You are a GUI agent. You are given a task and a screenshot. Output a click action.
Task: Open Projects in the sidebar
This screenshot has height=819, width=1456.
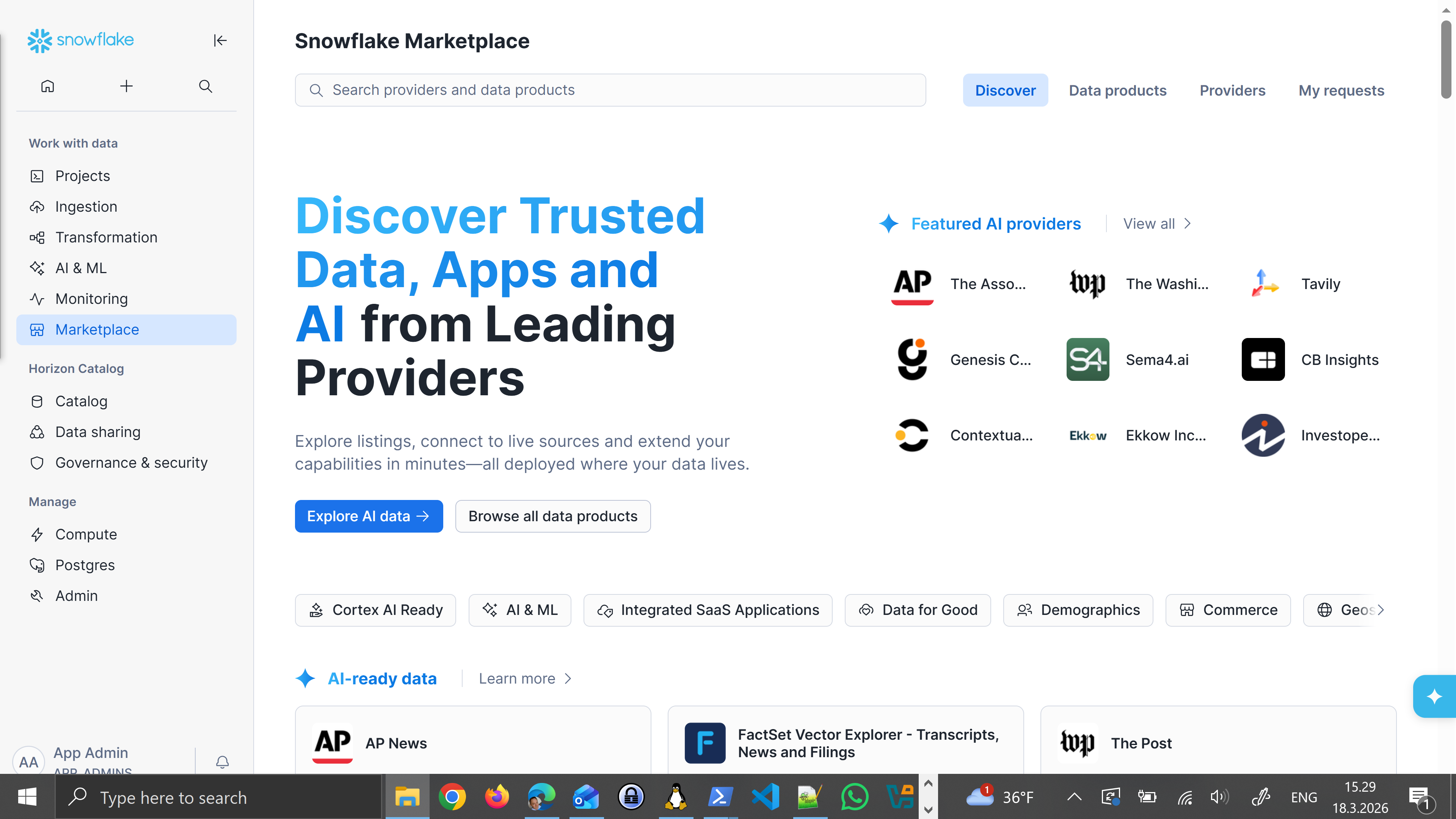click(x=127, y=176)
